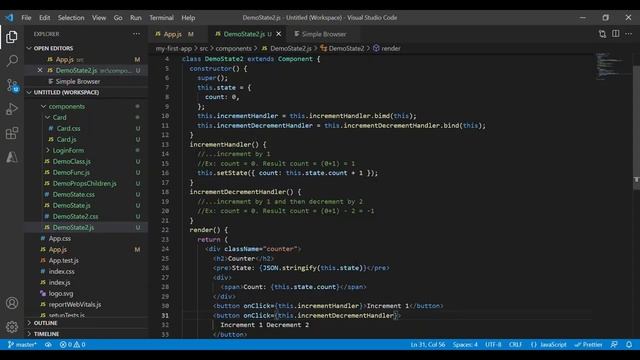640x360 pixels.
Task: Open the View menu
Action: 99,18
